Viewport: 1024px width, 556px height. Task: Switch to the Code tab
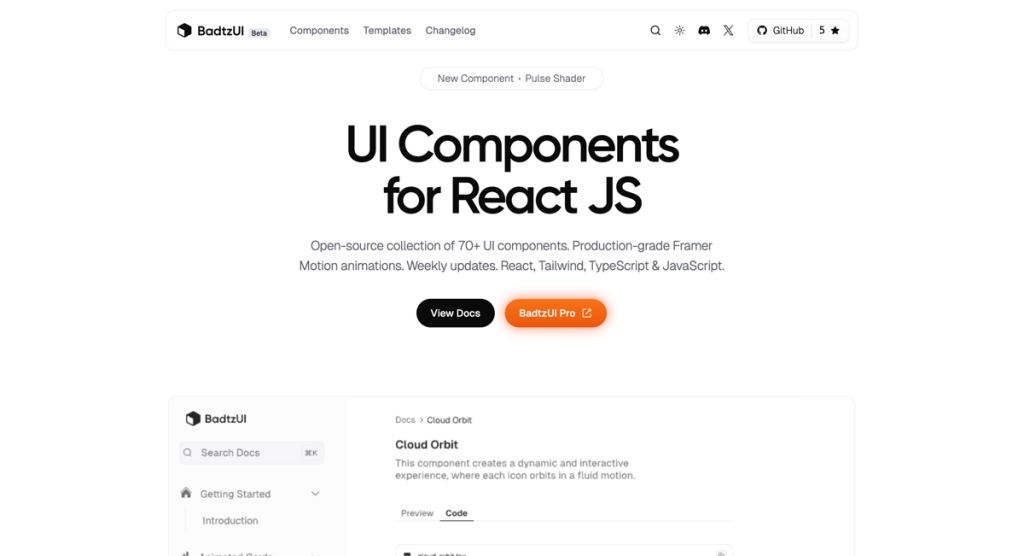pos(456,513)
